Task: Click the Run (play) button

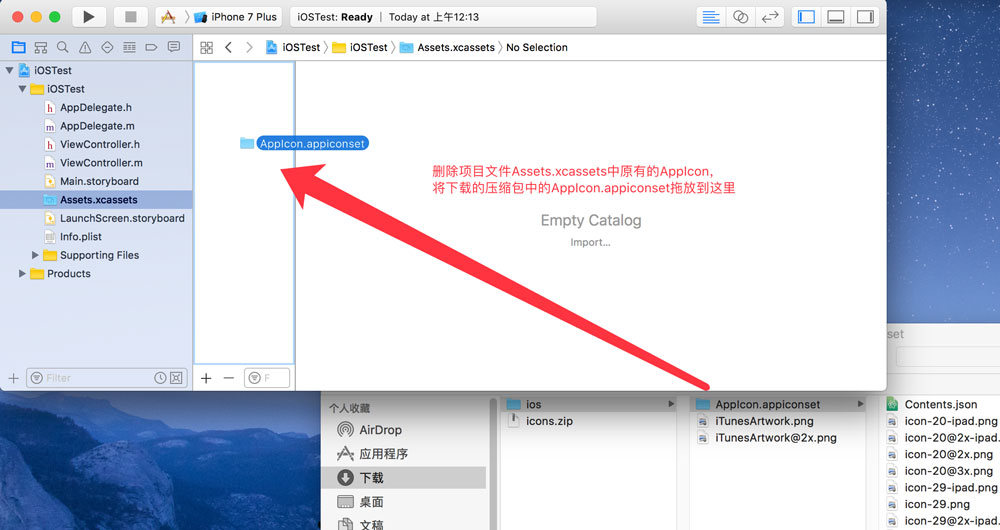Action: [x=89, y=17]
